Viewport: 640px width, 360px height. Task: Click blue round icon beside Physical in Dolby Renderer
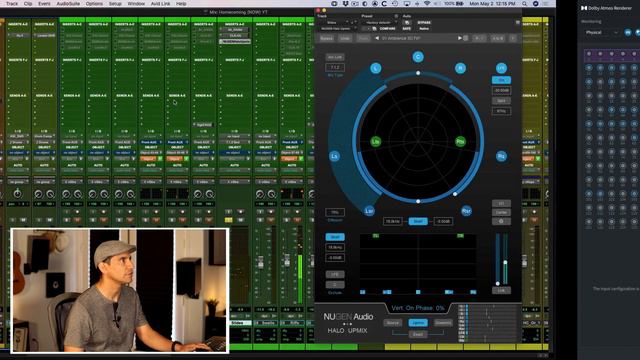pyautogui.click(x=628, y=32)
